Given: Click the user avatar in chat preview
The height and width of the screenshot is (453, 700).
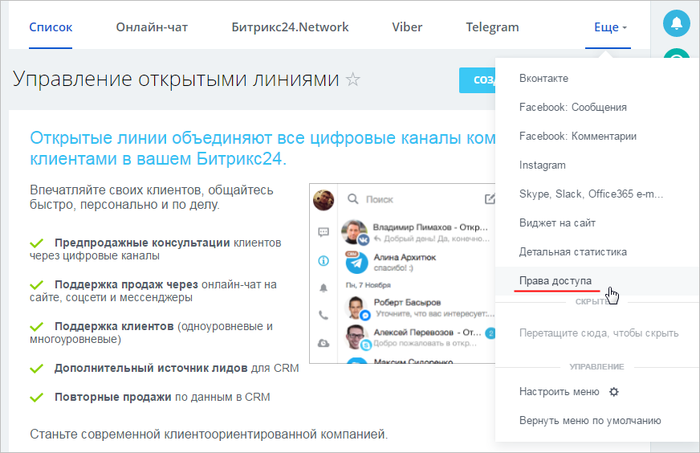Looking at the screenshot, I should (323, 199).
